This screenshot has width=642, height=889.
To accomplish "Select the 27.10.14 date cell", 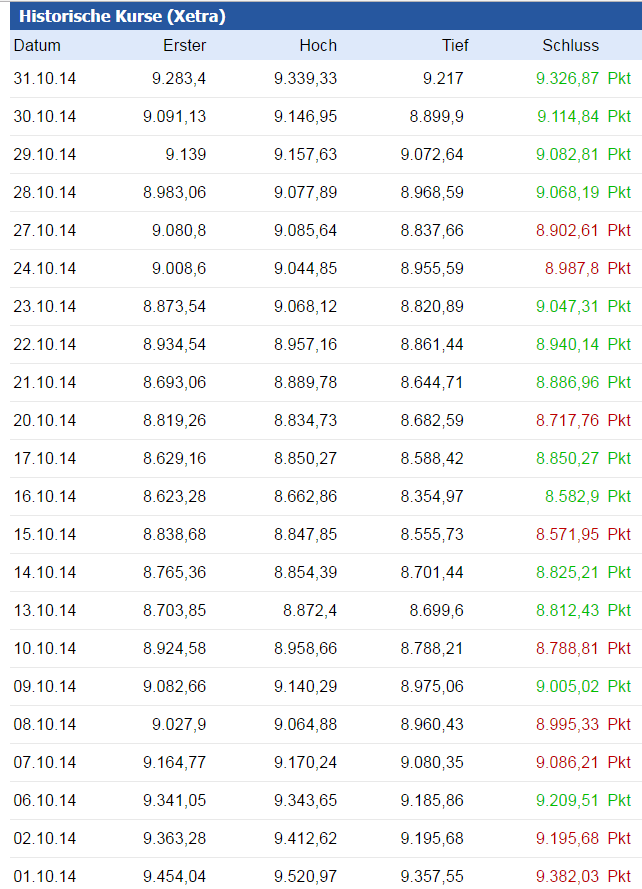I will point(45,230).
